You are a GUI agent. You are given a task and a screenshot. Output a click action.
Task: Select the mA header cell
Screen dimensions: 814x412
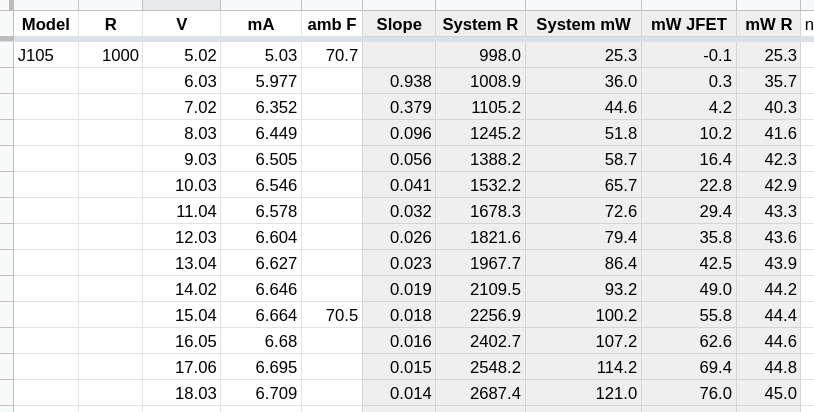tap(261, 24)
